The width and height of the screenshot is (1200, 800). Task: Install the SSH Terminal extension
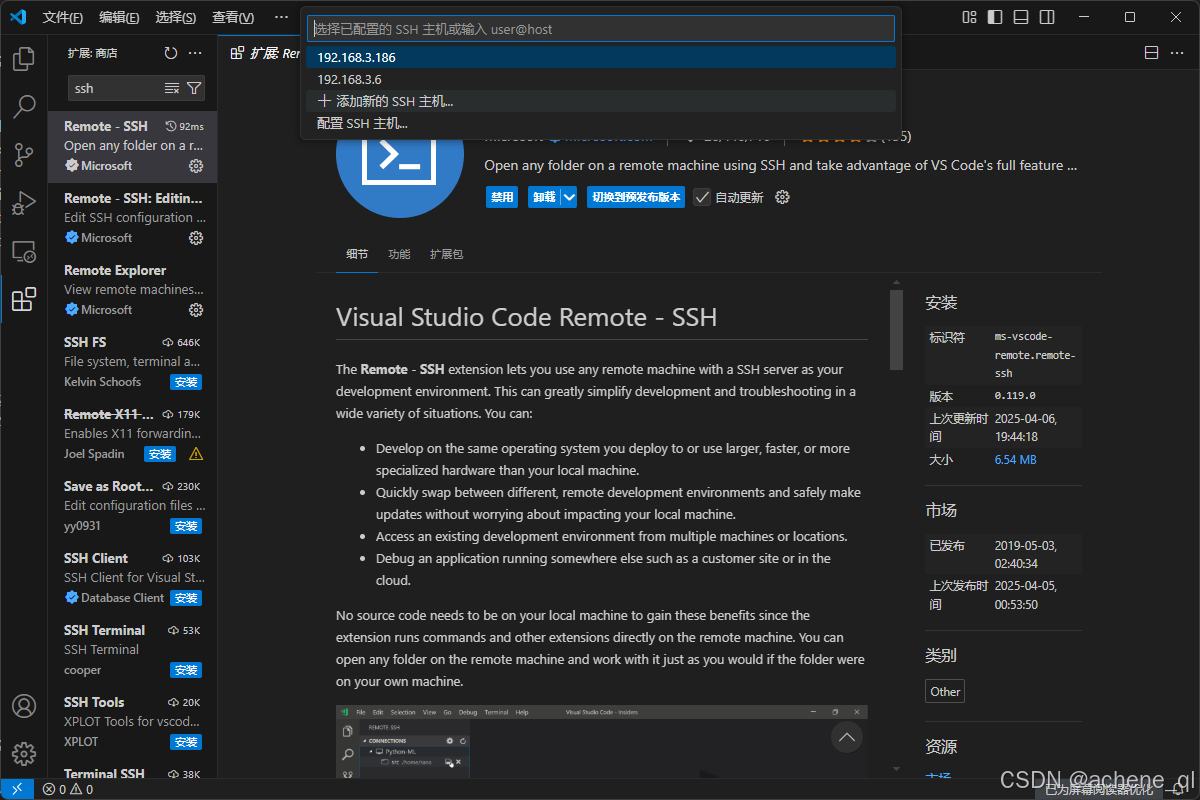click(x=186, y=670)
